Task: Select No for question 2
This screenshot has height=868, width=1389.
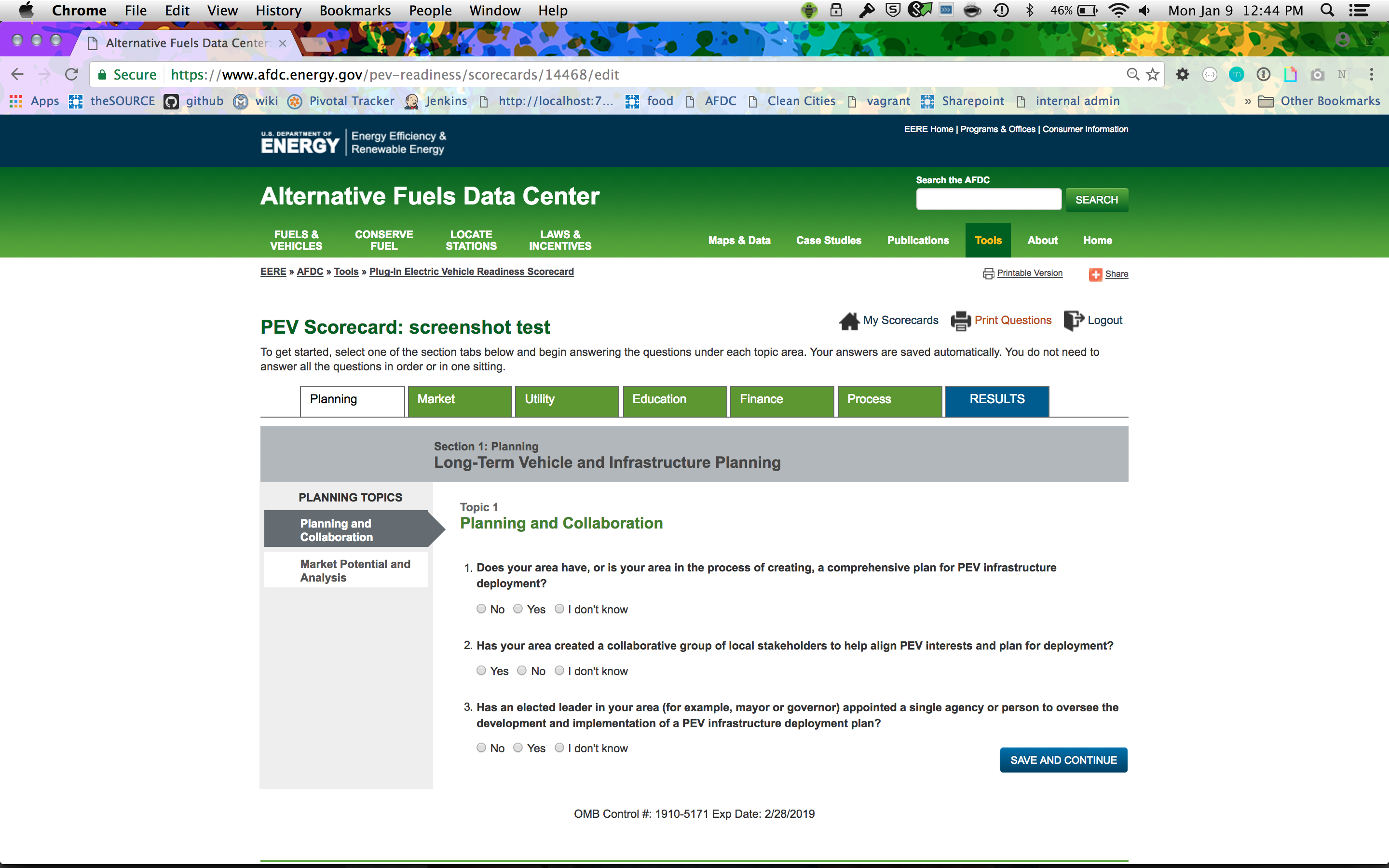Action: click(522, 670)
